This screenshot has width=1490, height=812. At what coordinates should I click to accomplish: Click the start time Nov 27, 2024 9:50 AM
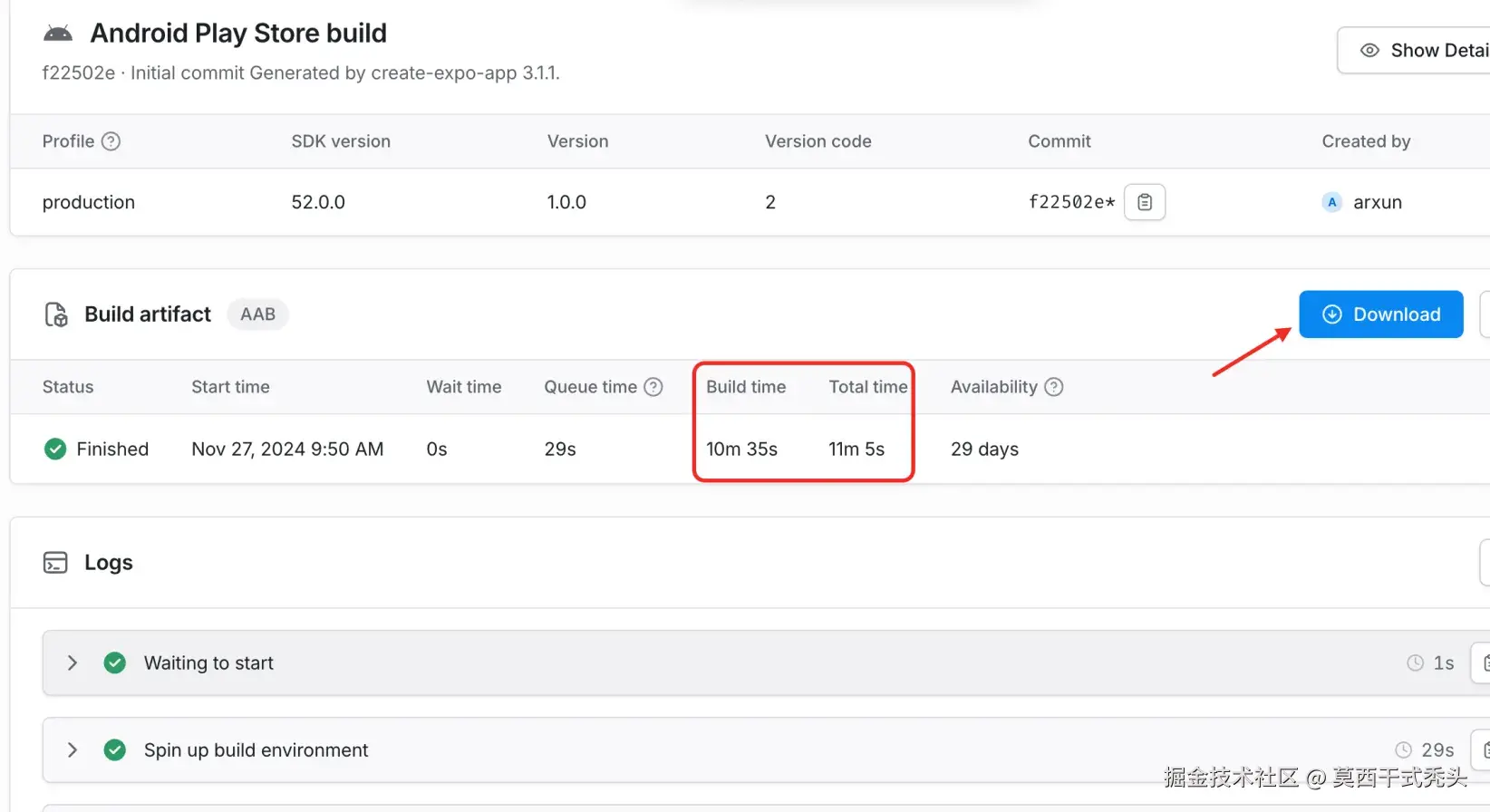(287, 449)
